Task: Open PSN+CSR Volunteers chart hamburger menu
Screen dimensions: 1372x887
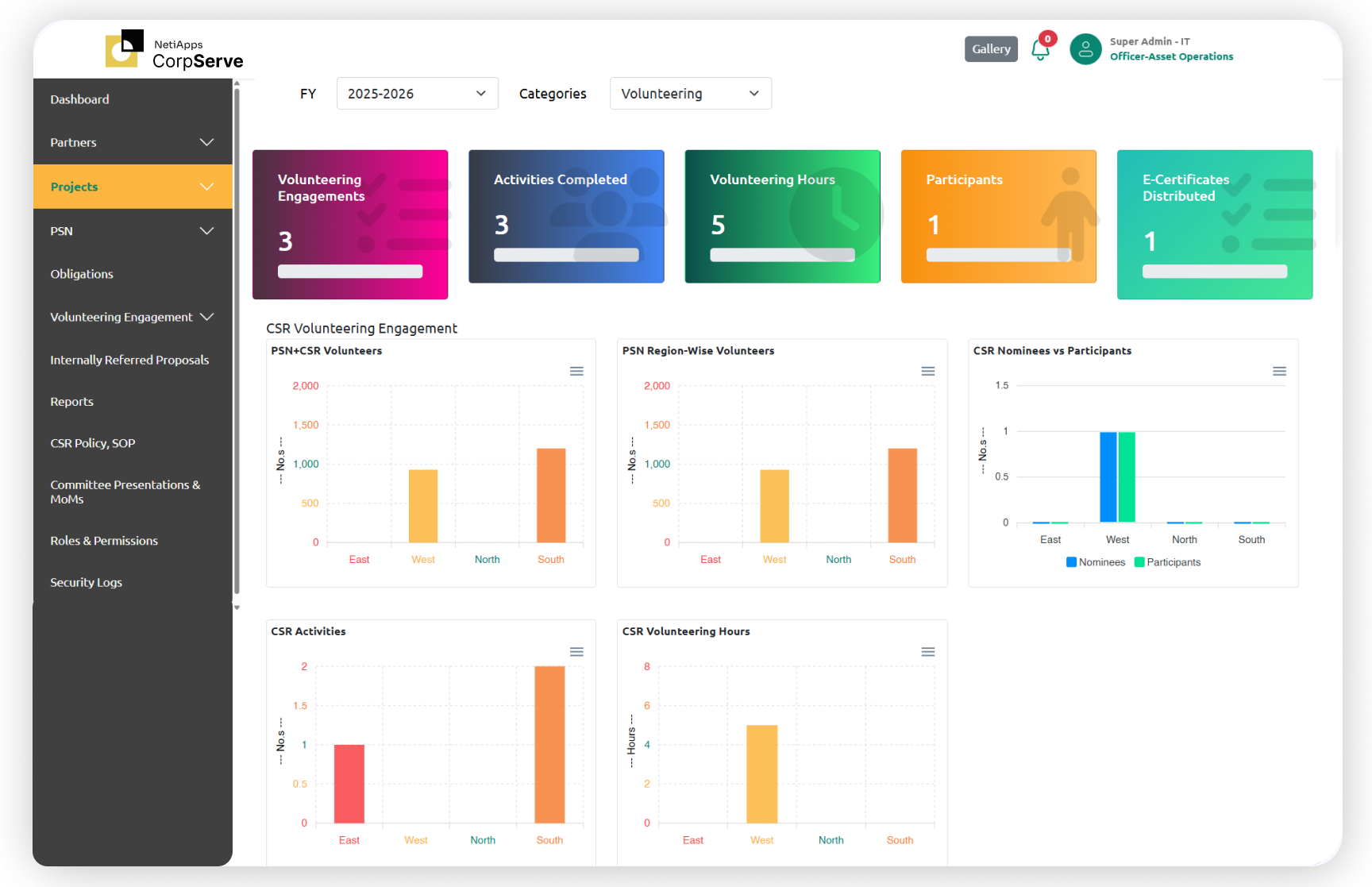Action: [x=576, y=371]
